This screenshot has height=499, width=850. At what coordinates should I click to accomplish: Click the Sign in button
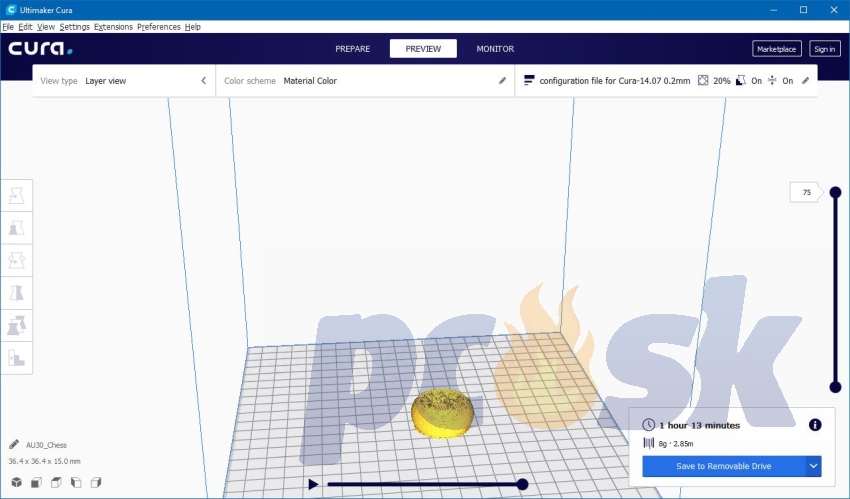tap(825, 49)
